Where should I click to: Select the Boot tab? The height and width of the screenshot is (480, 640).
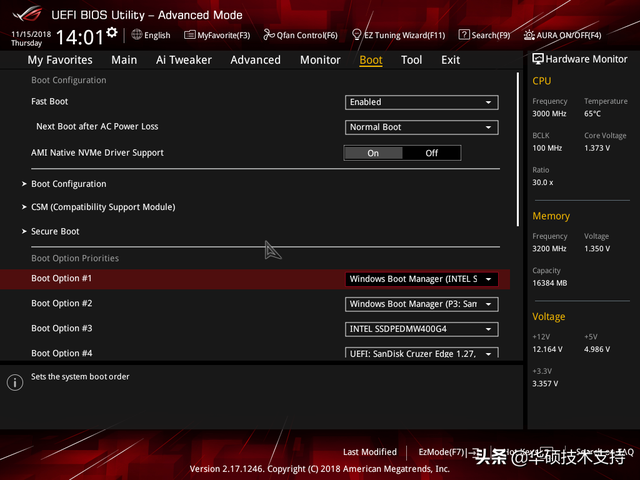point(371,60)
